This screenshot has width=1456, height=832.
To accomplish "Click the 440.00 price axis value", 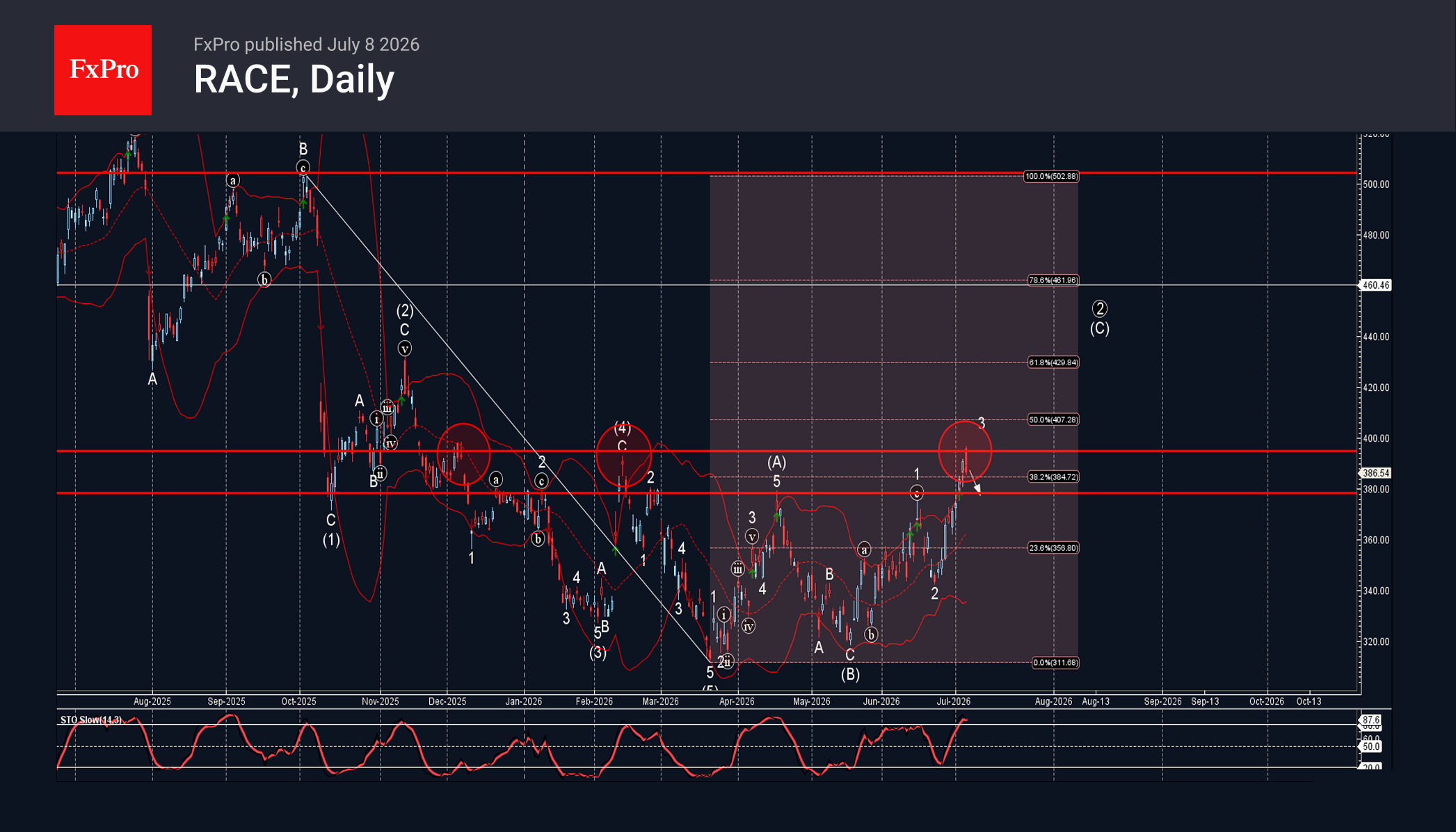I will (1375, 337).
